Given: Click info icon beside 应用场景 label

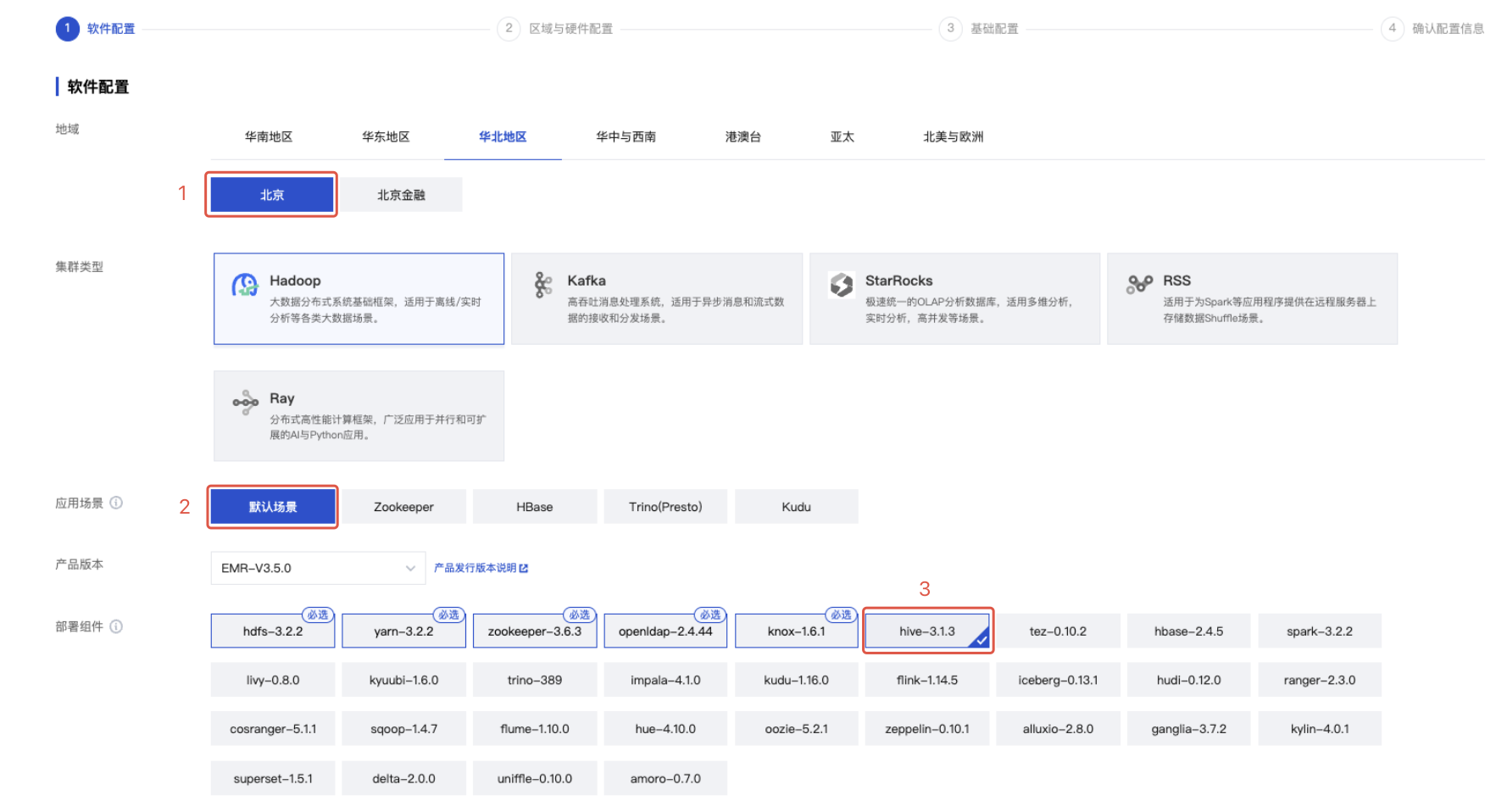Looking at the screenshot, I should click(117, 503).
